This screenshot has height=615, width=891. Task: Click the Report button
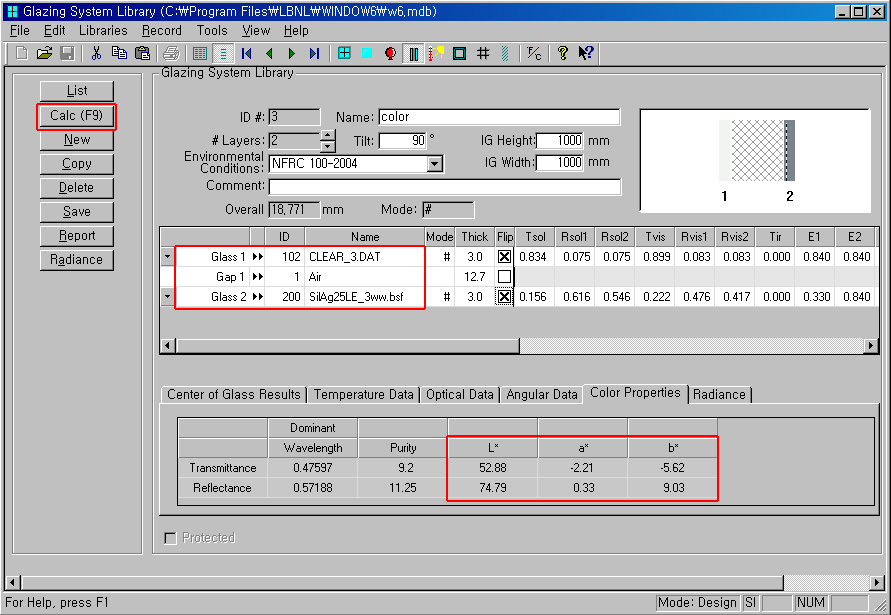pyautogui.click(x=77, y=236)
